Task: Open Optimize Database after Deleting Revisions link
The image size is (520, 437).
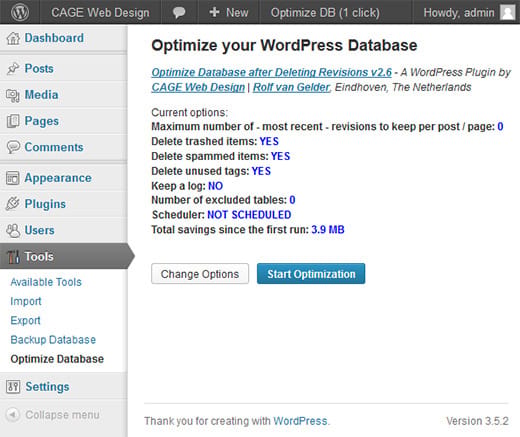Action: click(272, 72)
